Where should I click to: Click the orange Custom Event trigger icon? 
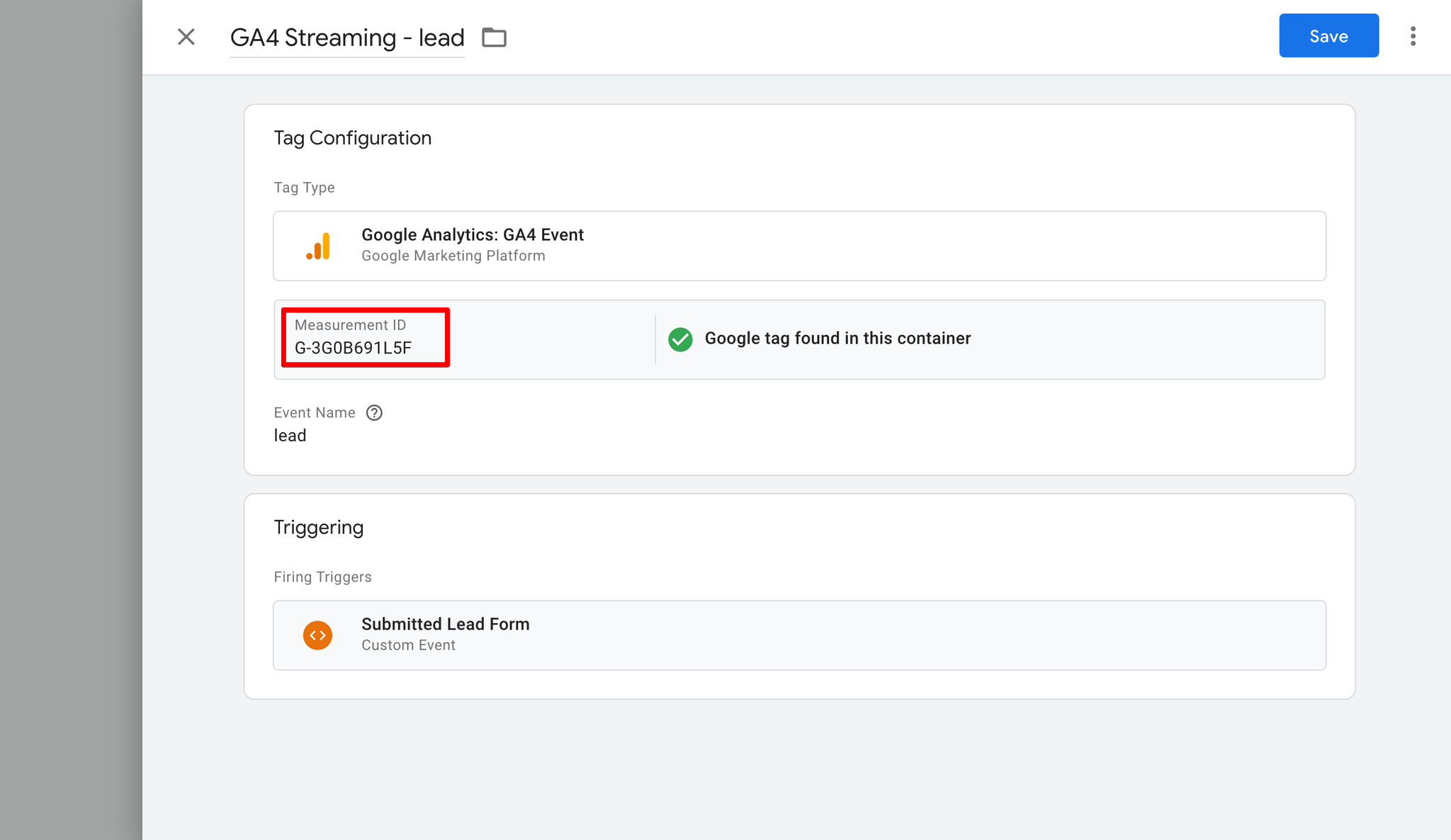point(317,635)
